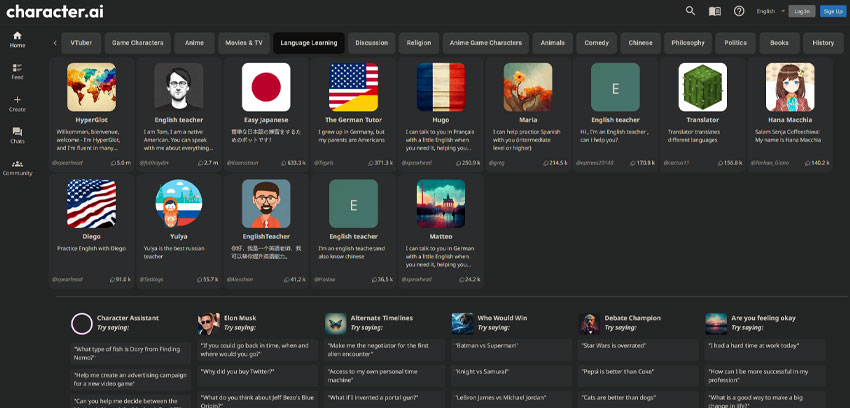850x408 pixels.
Task: Select the History tab
Action: pos(823,43)
